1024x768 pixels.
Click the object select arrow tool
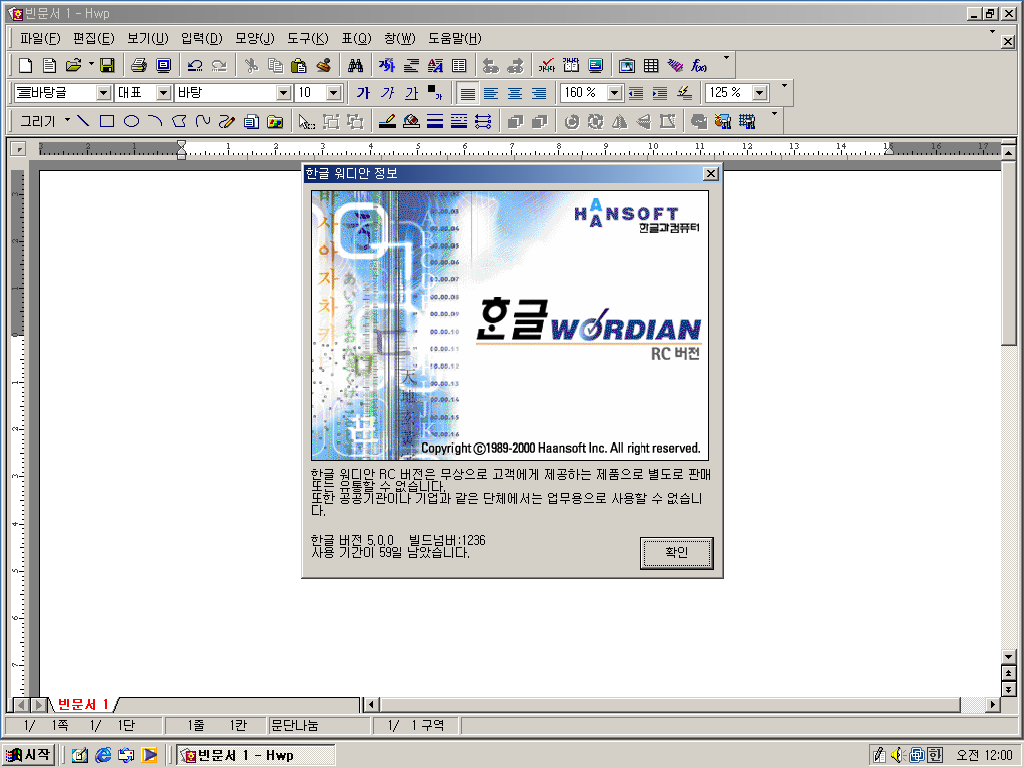[x=306, y=121]
